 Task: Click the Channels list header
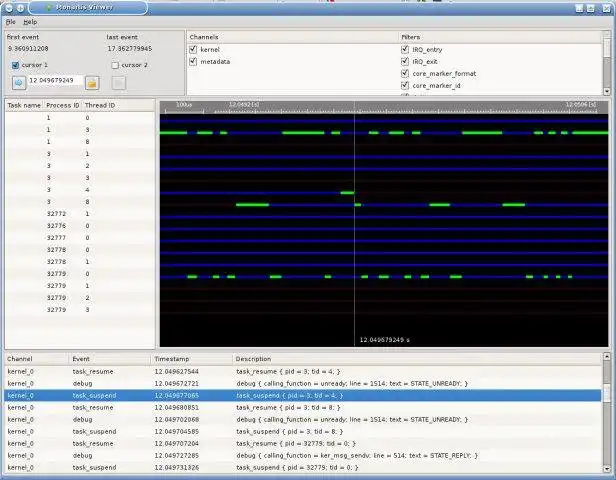(293, 37)
